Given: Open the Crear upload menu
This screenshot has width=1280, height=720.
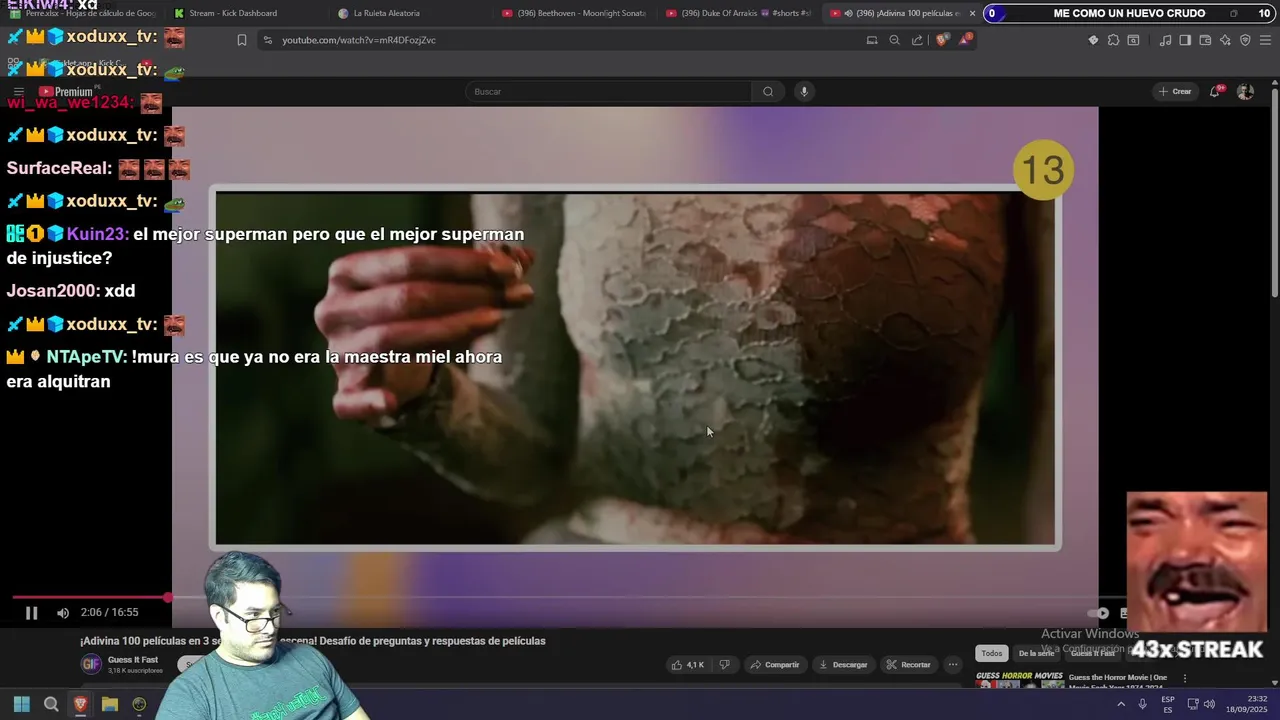Looking at the screenshot, I should (1175, 92).
